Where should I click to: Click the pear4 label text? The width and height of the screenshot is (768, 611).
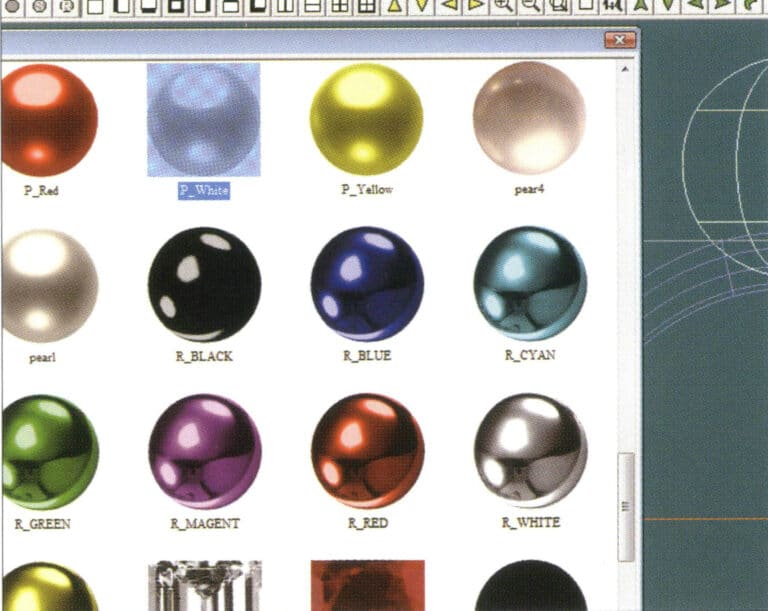[529, 189]
